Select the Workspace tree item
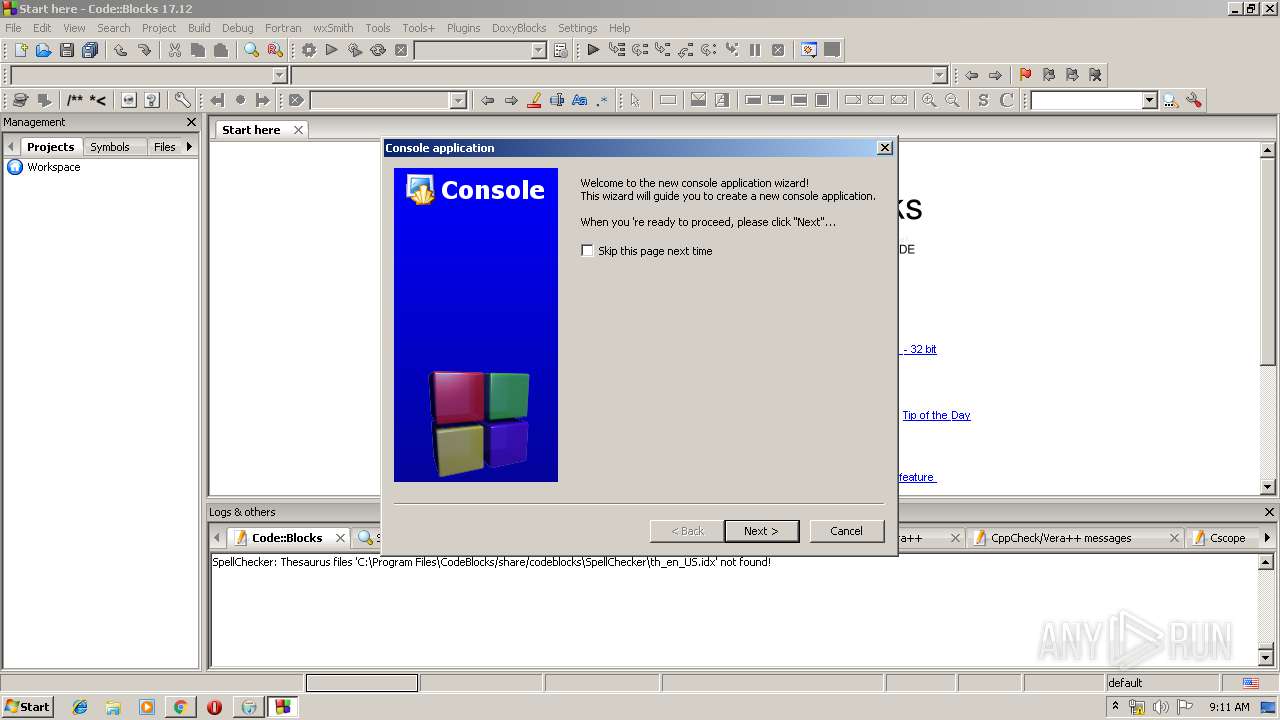 coord(54,167)
